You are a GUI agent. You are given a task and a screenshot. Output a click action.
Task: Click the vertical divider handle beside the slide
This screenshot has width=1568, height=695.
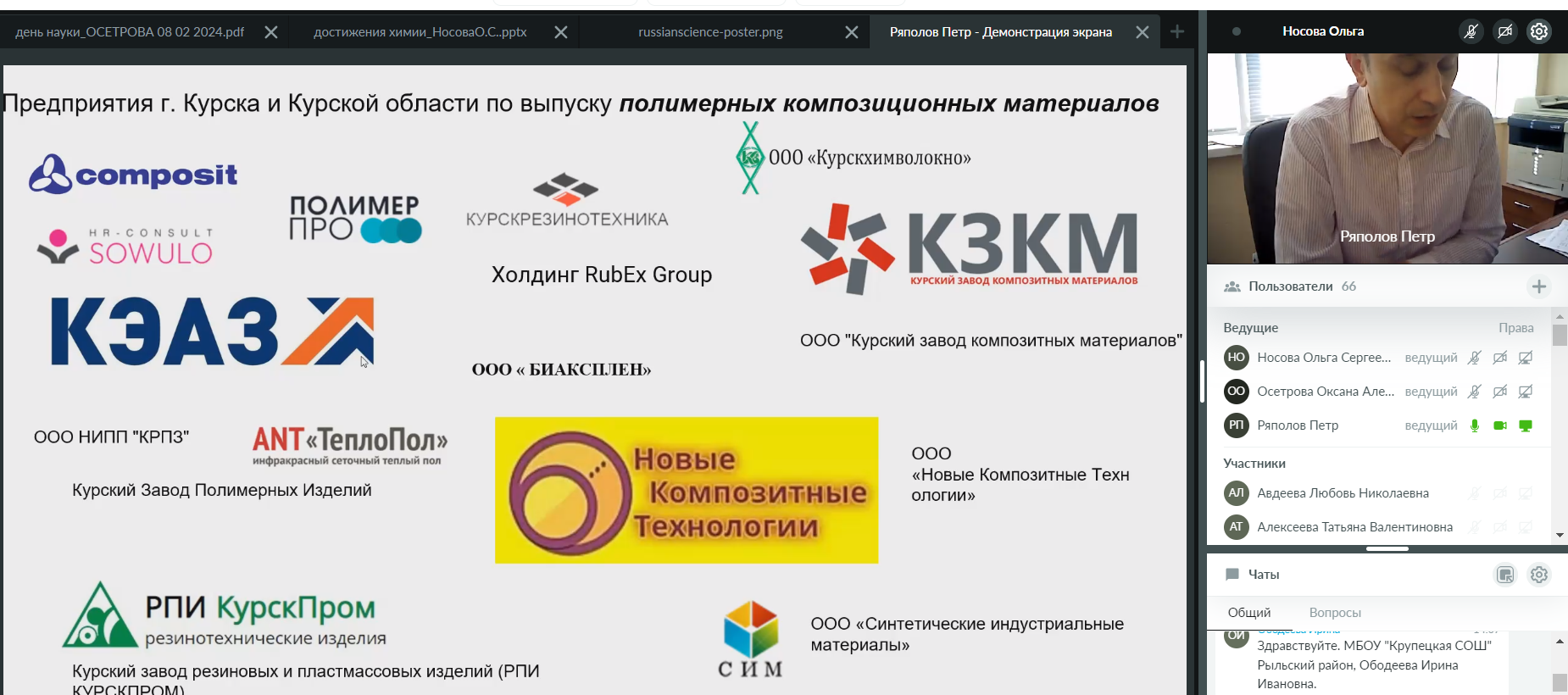pos(1202,381)
